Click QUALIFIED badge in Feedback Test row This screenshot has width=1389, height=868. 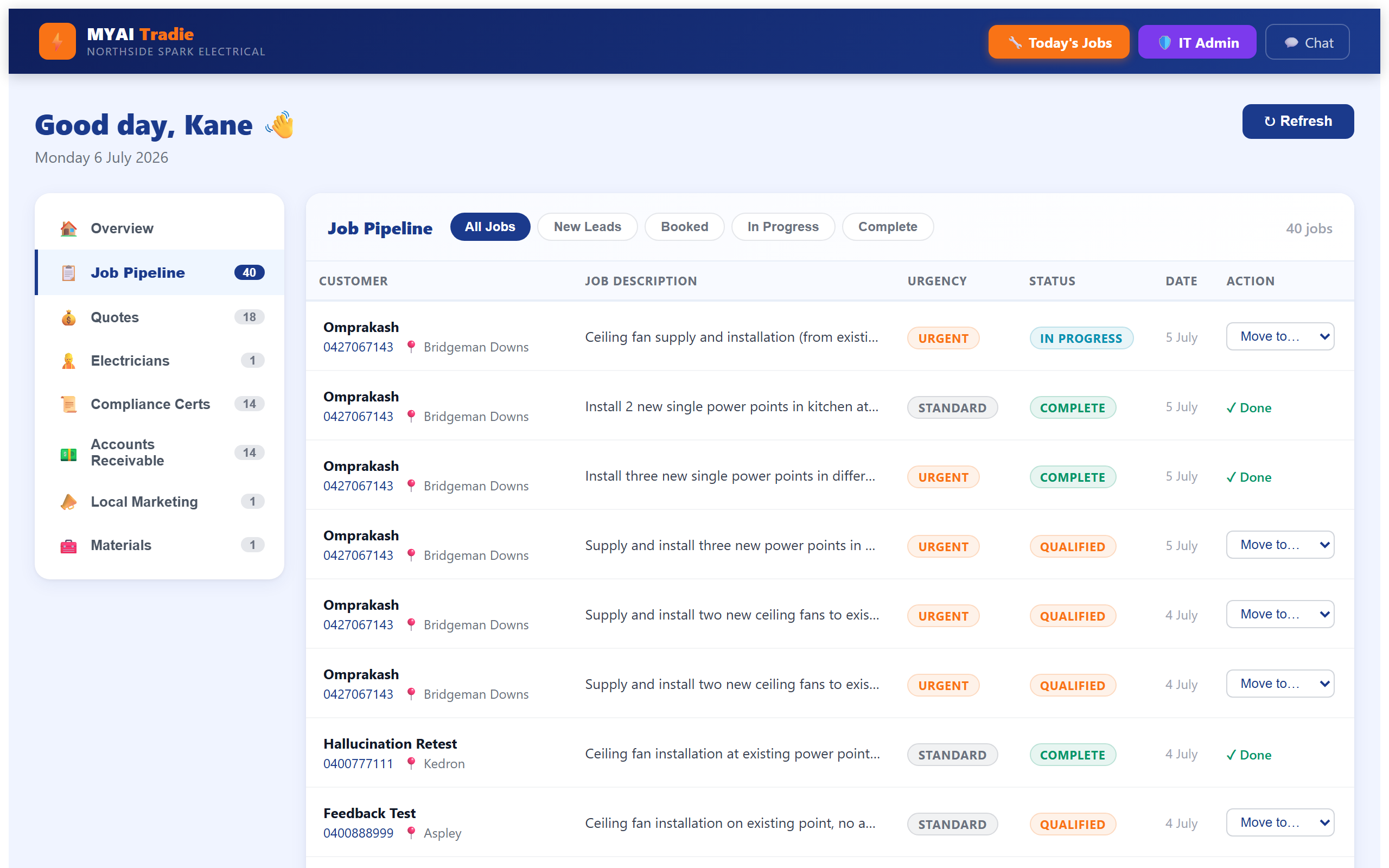[x=1072, y=825]
